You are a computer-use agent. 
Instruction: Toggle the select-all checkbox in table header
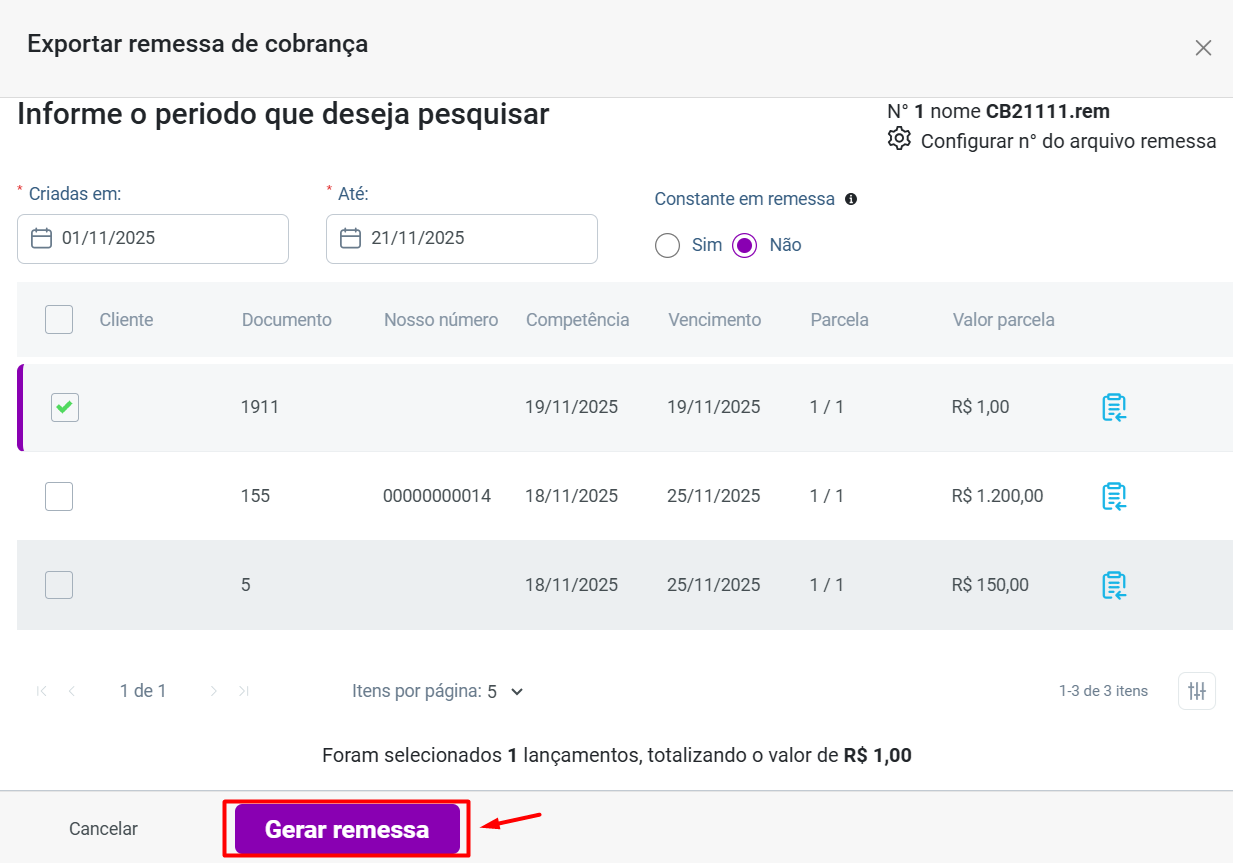coord(59,320)
